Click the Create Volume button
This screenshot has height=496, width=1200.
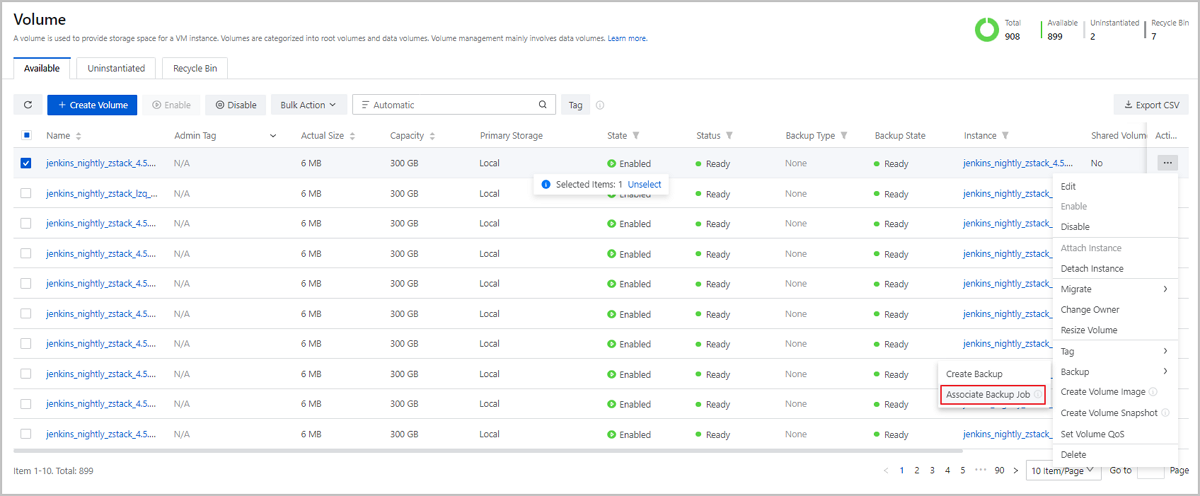pos(92,105)
